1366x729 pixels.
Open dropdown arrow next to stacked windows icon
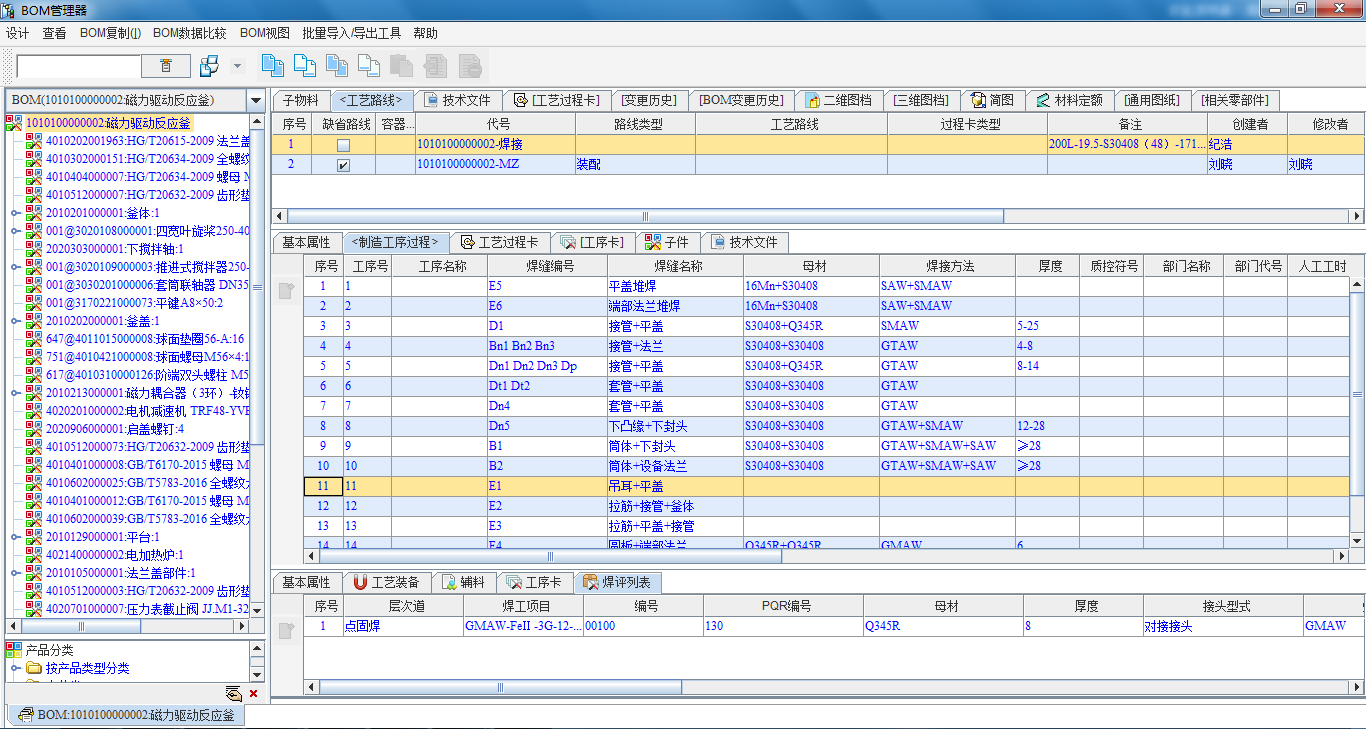pos(237,66)
